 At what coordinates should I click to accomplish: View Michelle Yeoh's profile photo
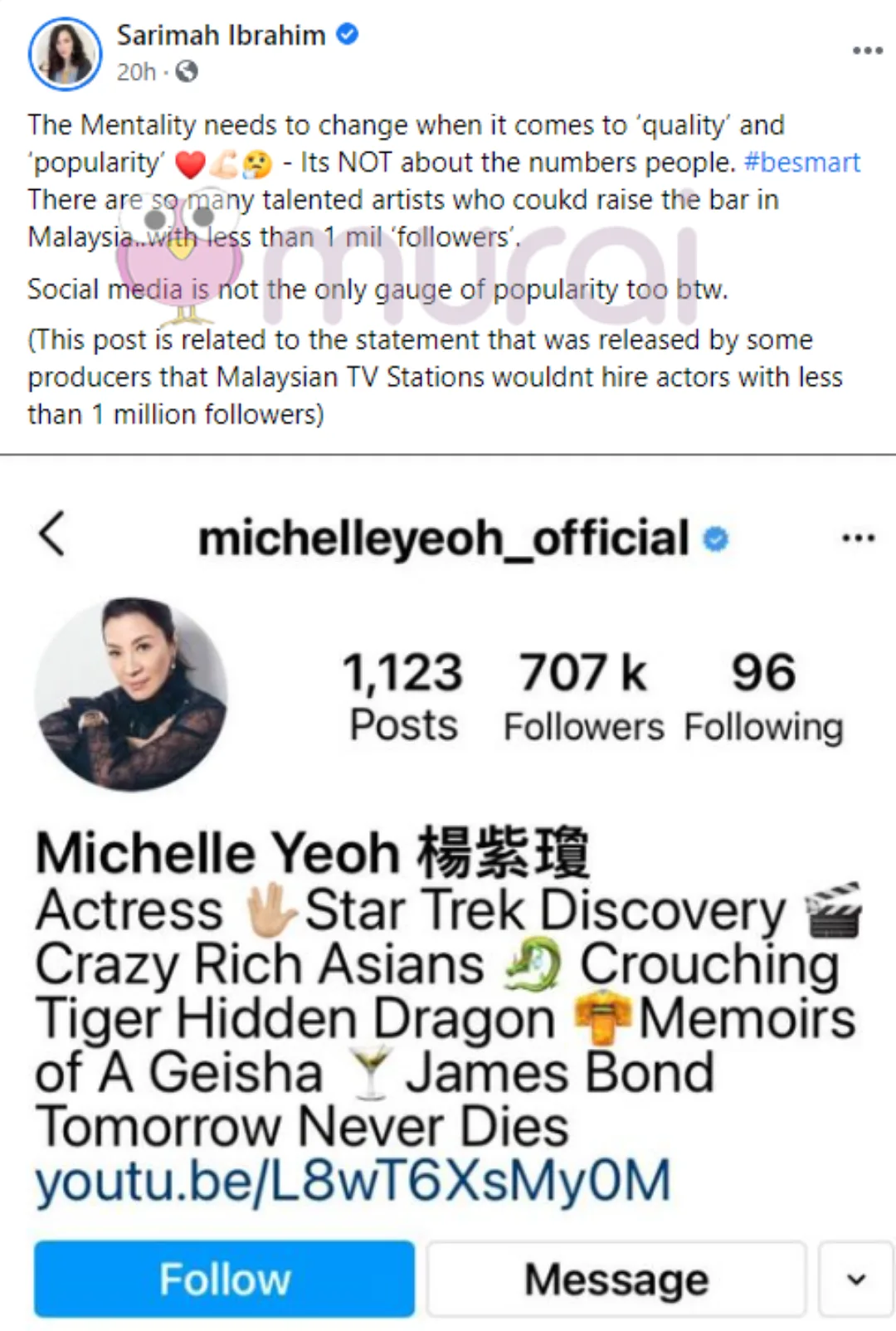click(131, 694)
